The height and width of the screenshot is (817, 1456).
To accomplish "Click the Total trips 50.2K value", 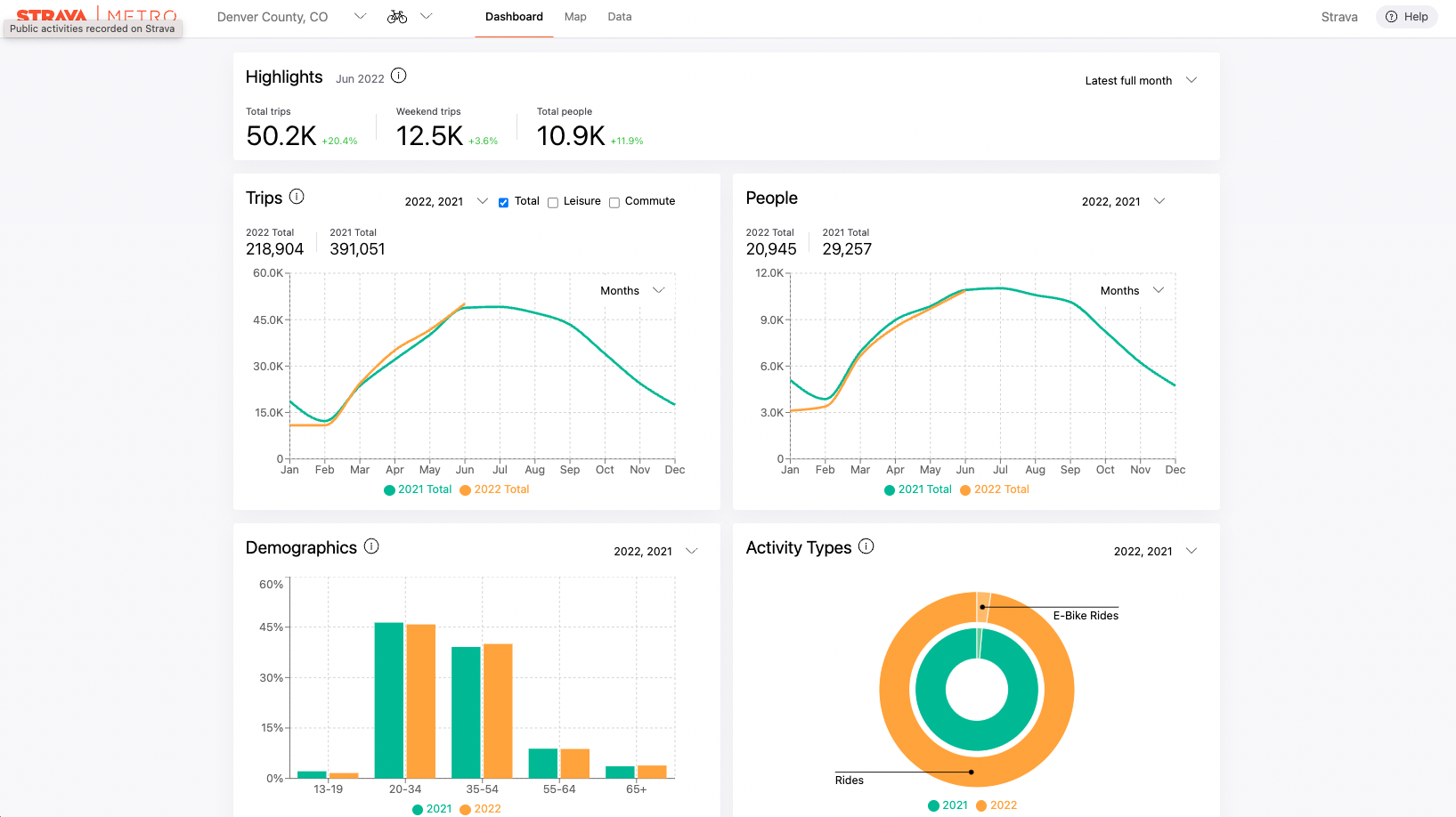I will pyautogui.click(x=281, y=136).
